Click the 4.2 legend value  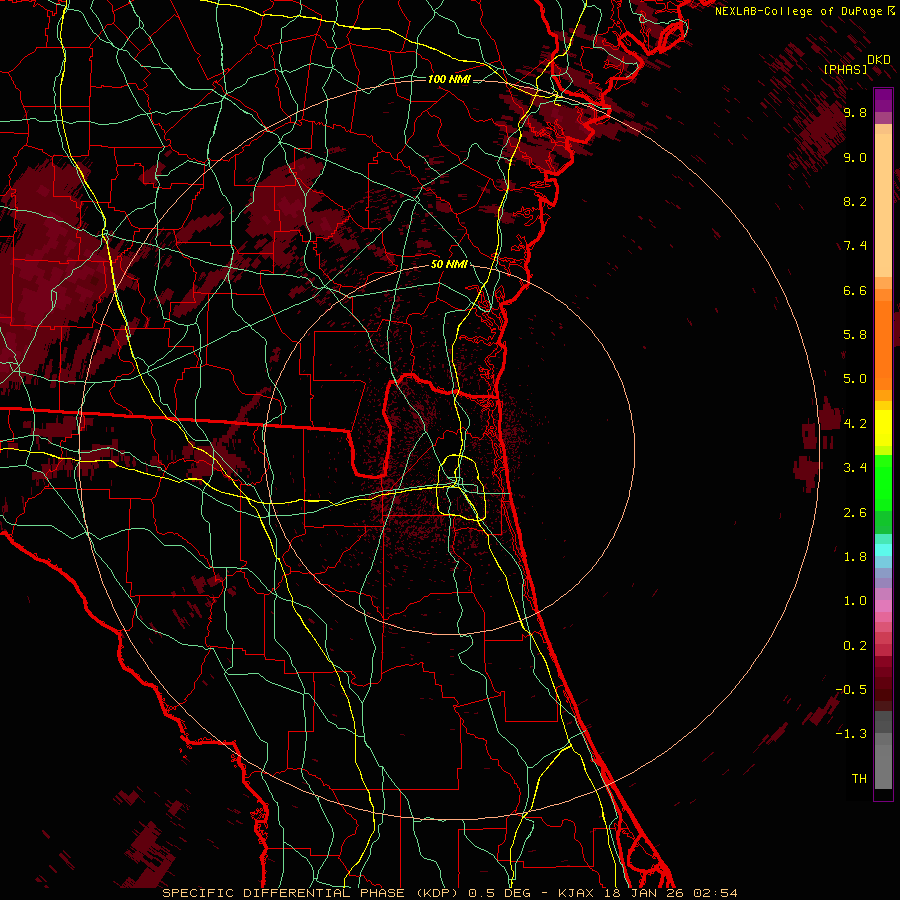click(x=855, y=424)
